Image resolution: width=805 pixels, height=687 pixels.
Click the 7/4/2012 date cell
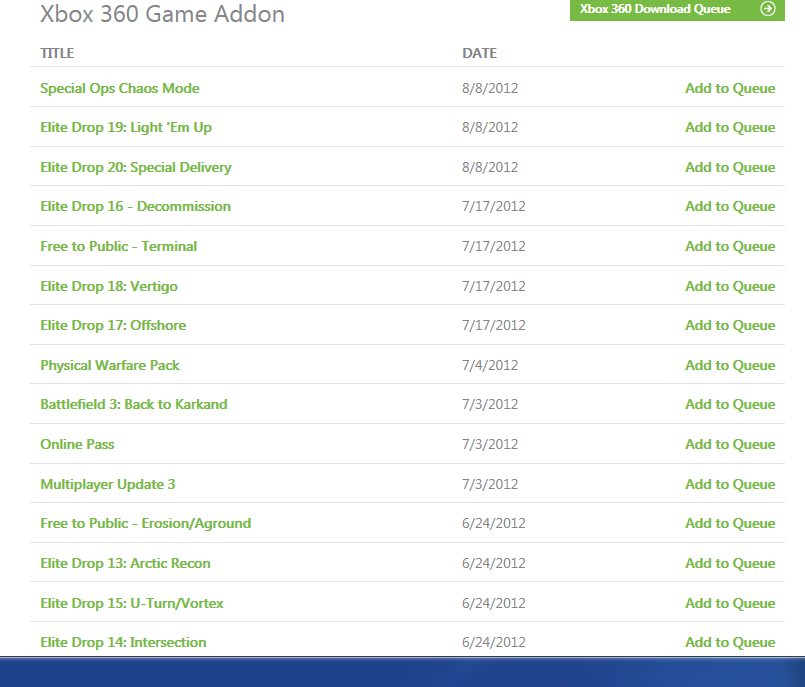(490, 366)
